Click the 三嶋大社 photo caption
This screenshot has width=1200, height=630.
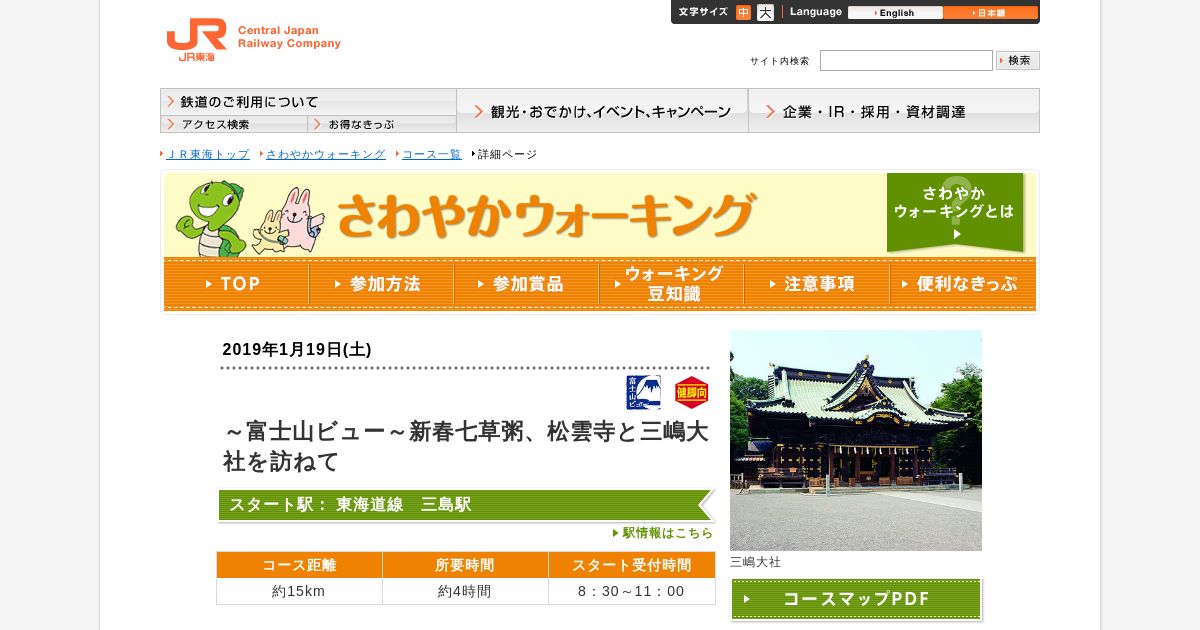755,562
